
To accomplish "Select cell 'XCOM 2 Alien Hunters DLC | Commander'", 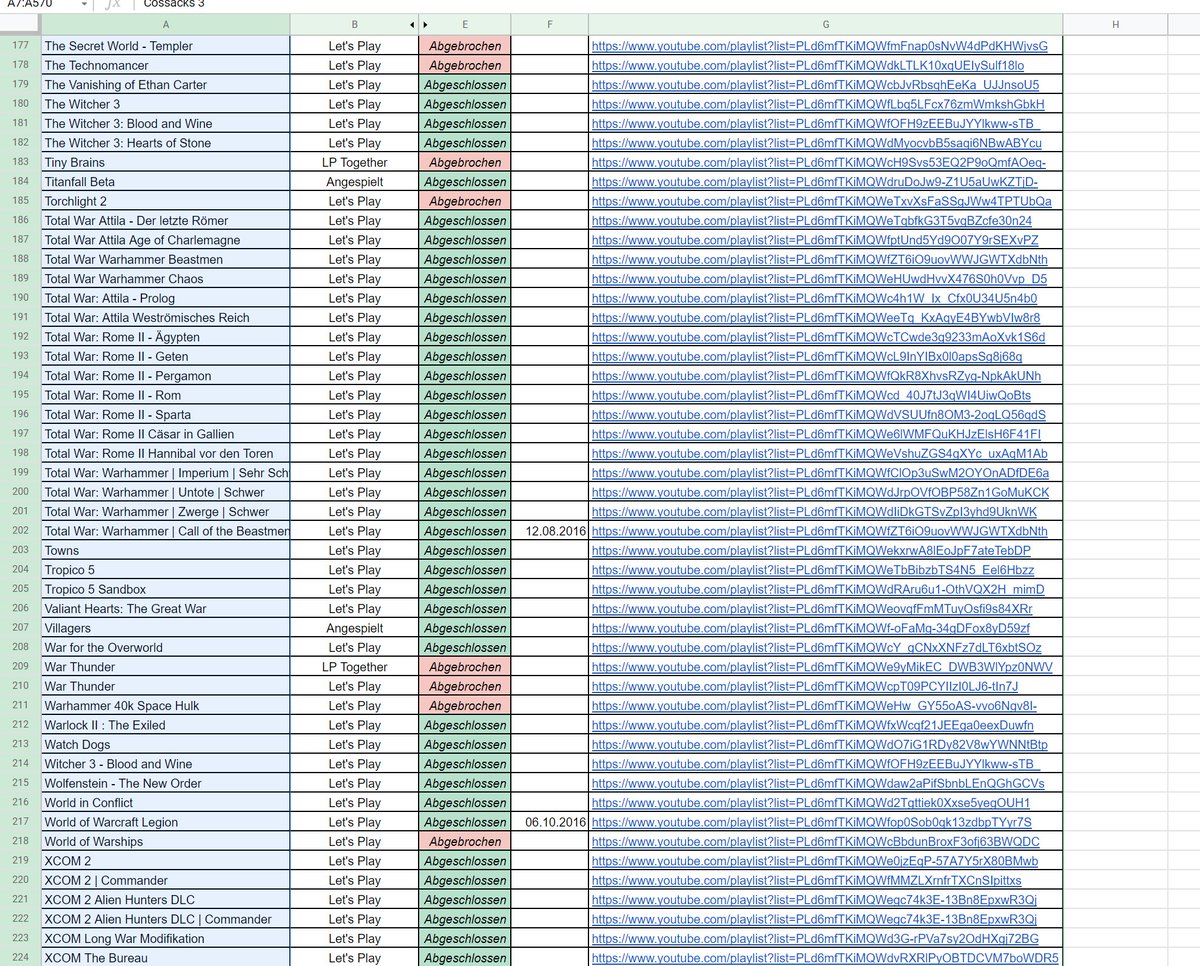I will coord(165,919).
